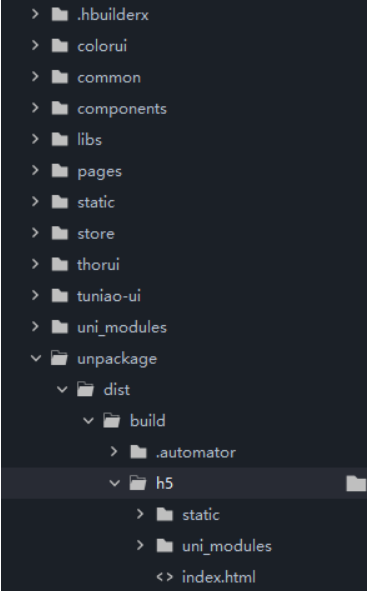367x591 pixels.
Task: Click the colorui folder icon
Action: (60, 46)
